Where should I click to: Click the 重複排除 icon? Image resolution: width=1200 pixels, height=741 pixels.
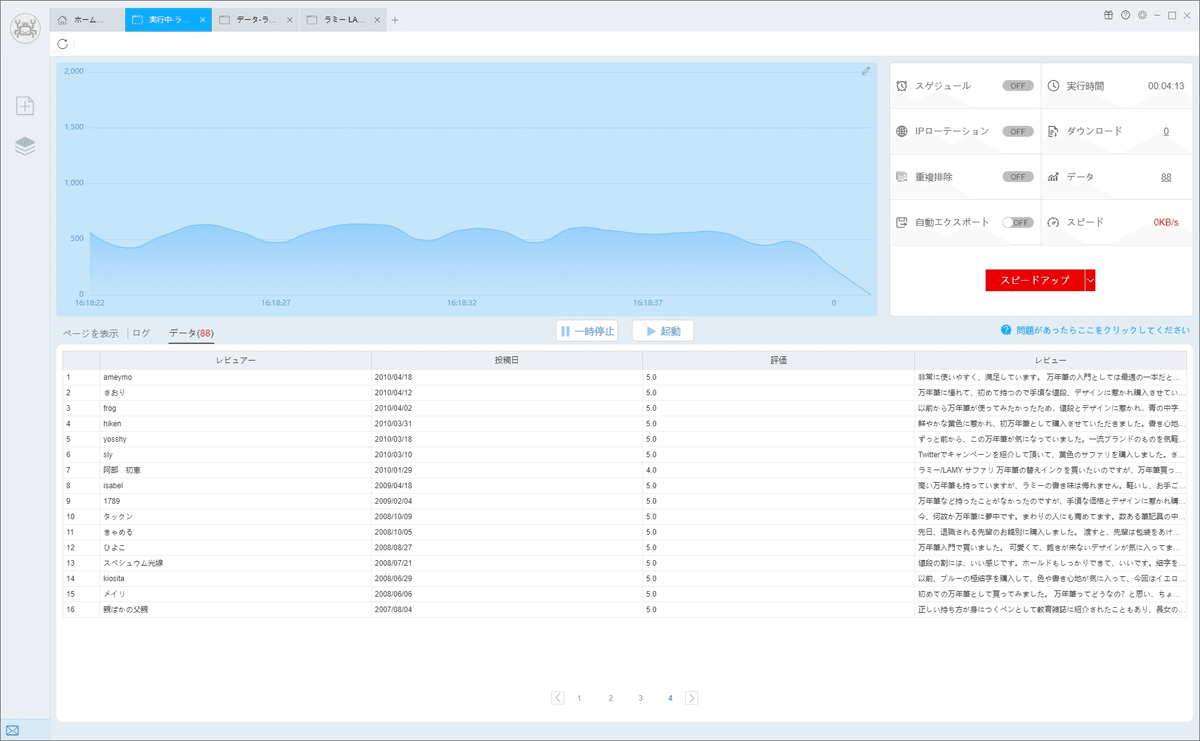coord(902,176)
